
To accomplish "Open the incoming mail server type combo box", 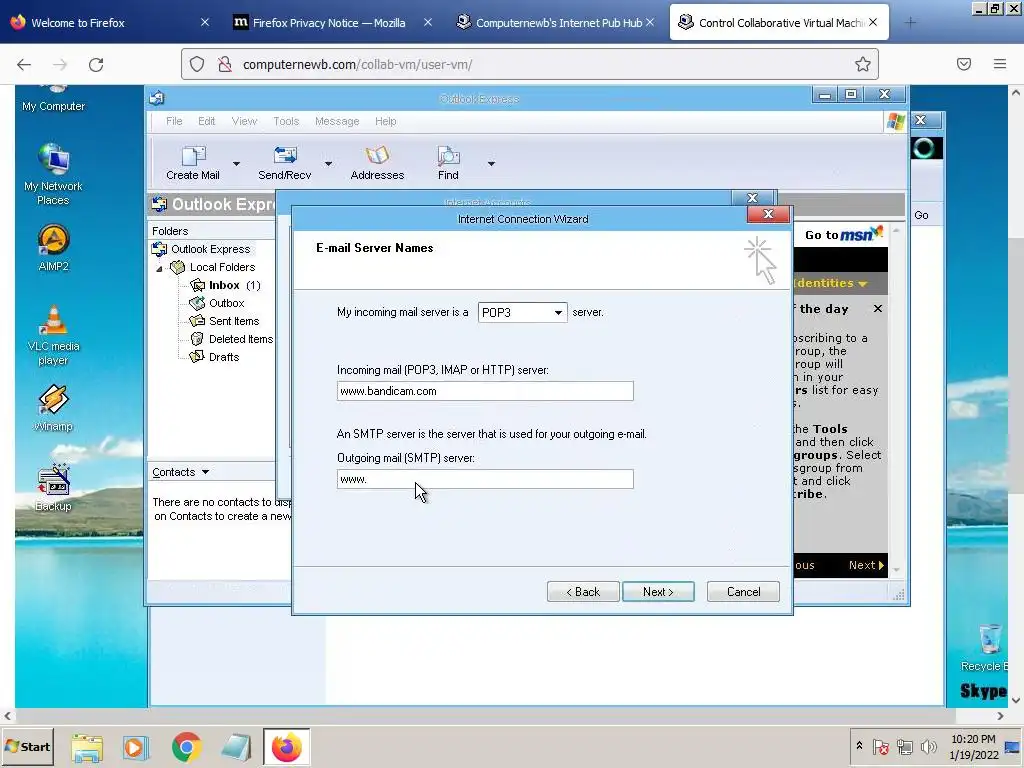I will (522, 312).
